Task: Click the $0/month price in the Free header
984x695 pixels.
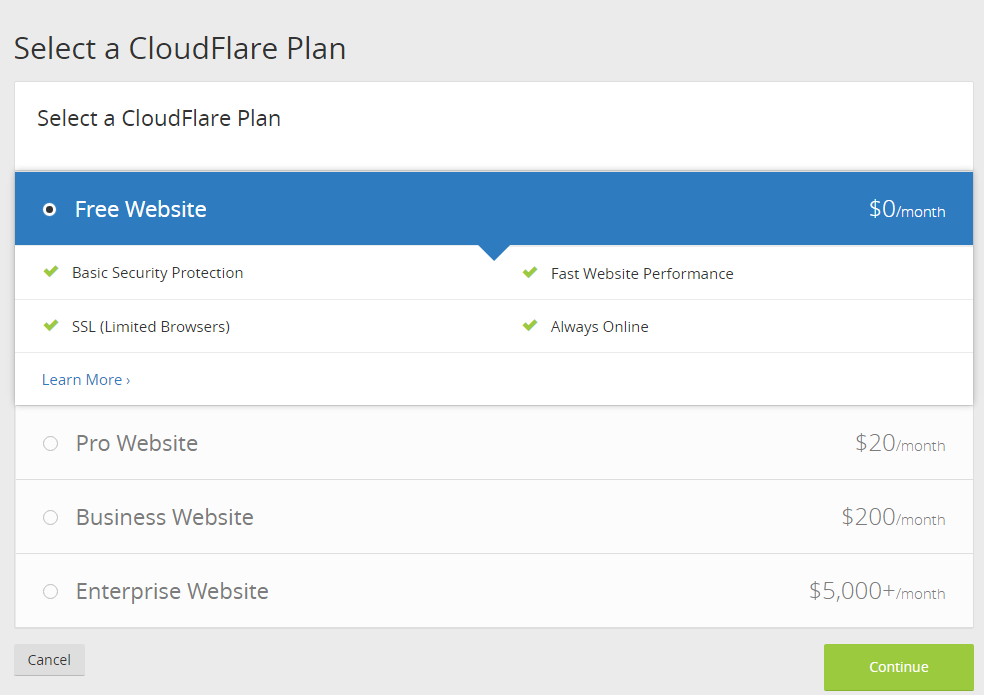Action: [x=906, y=210]
